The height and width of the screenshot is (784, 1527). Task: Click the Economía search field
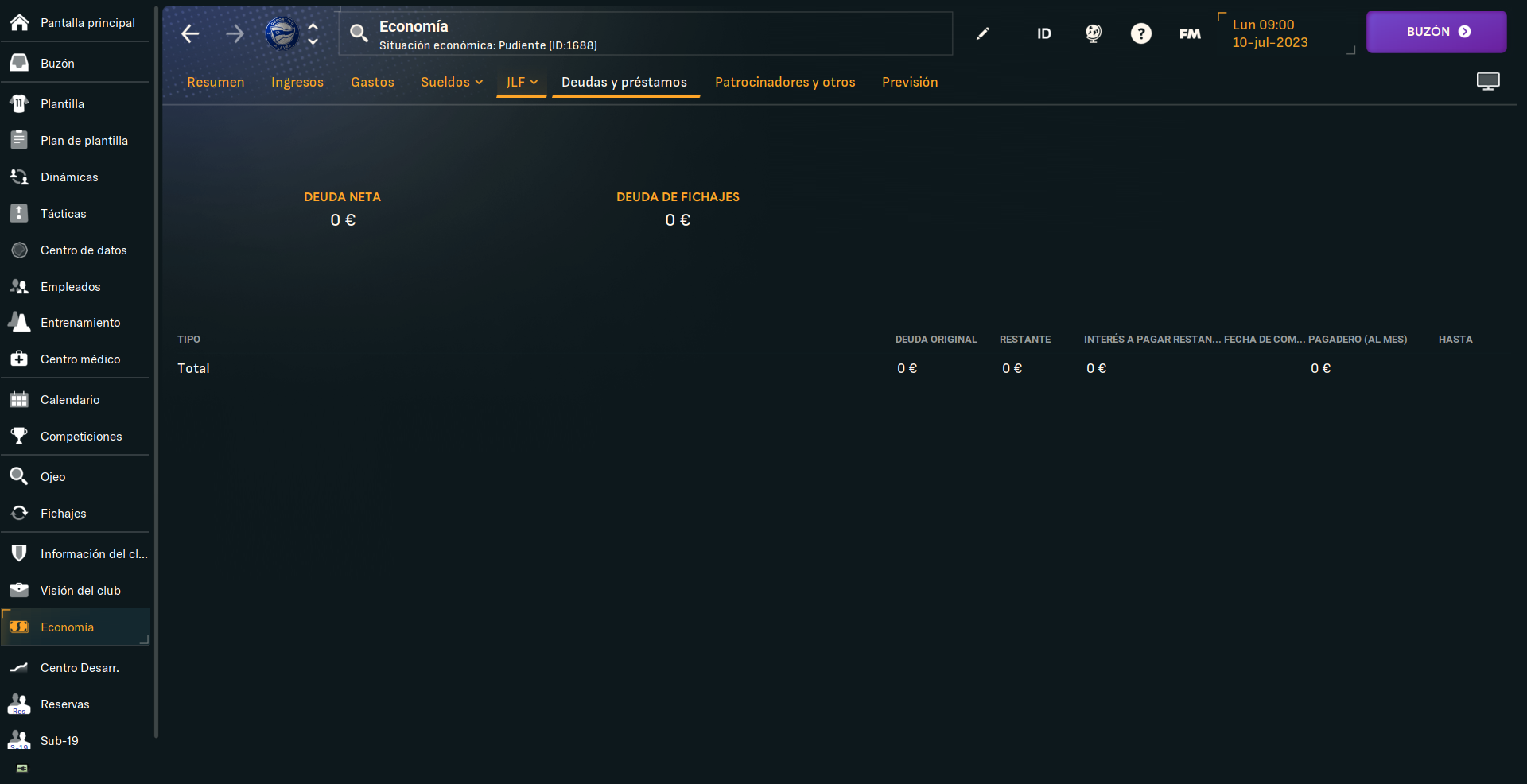point(645,33)
